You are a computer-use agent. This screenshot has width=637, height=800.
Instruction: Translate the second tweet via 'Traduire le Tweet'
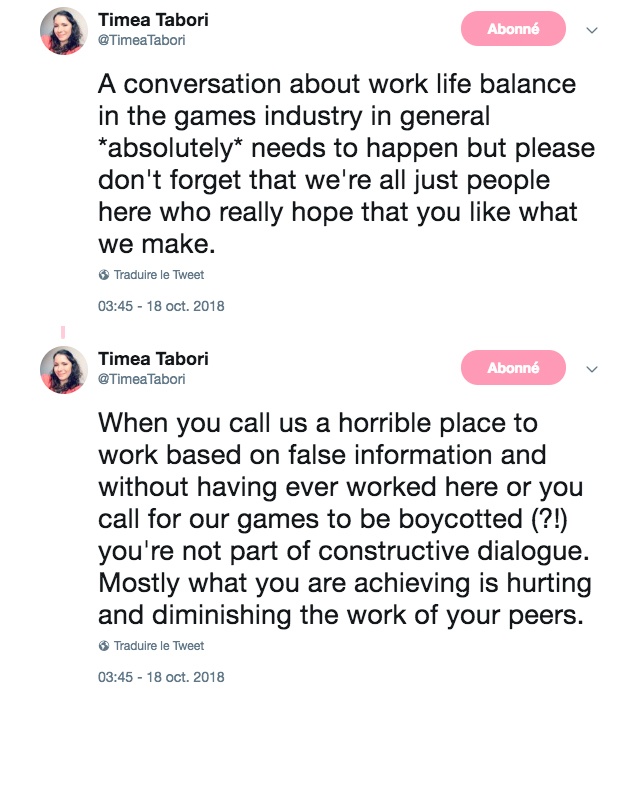[159, 646]
